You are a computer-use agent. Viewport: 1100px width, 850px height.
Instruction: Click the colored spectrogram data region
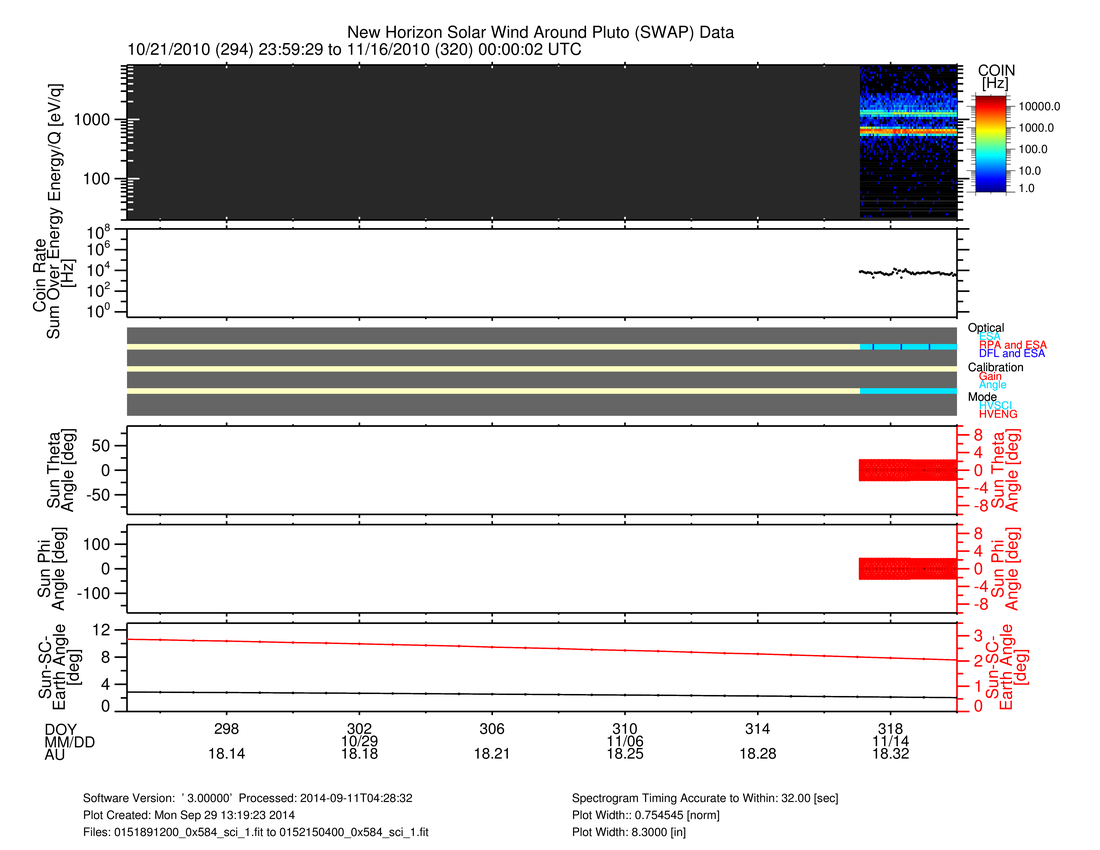[908, 130]
